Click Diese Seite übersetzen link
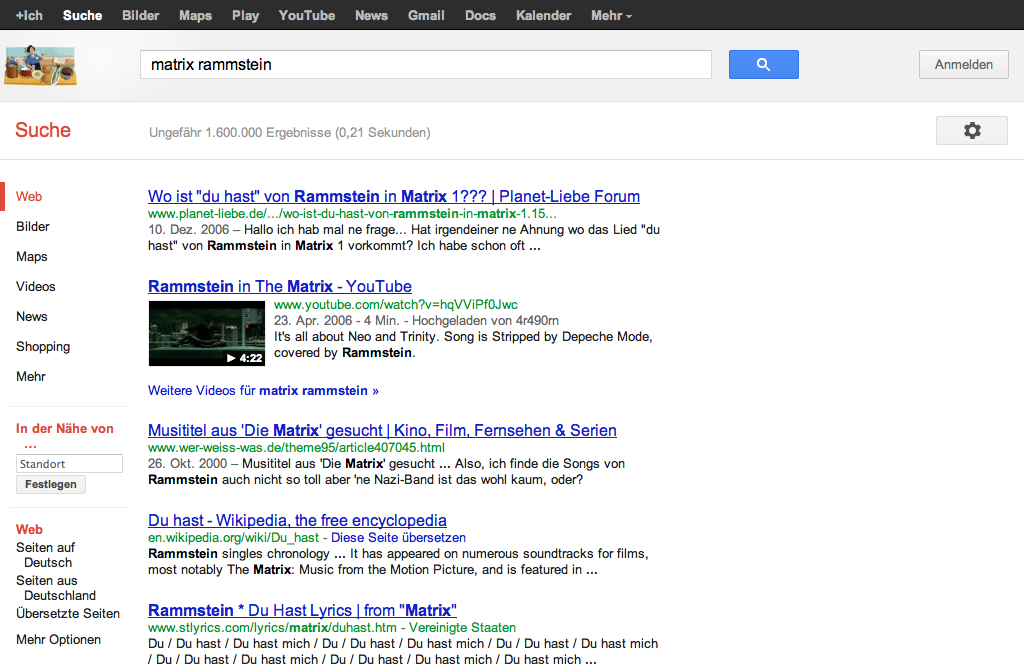This screenshot has height=669, width=1024. tap(398, 538)
